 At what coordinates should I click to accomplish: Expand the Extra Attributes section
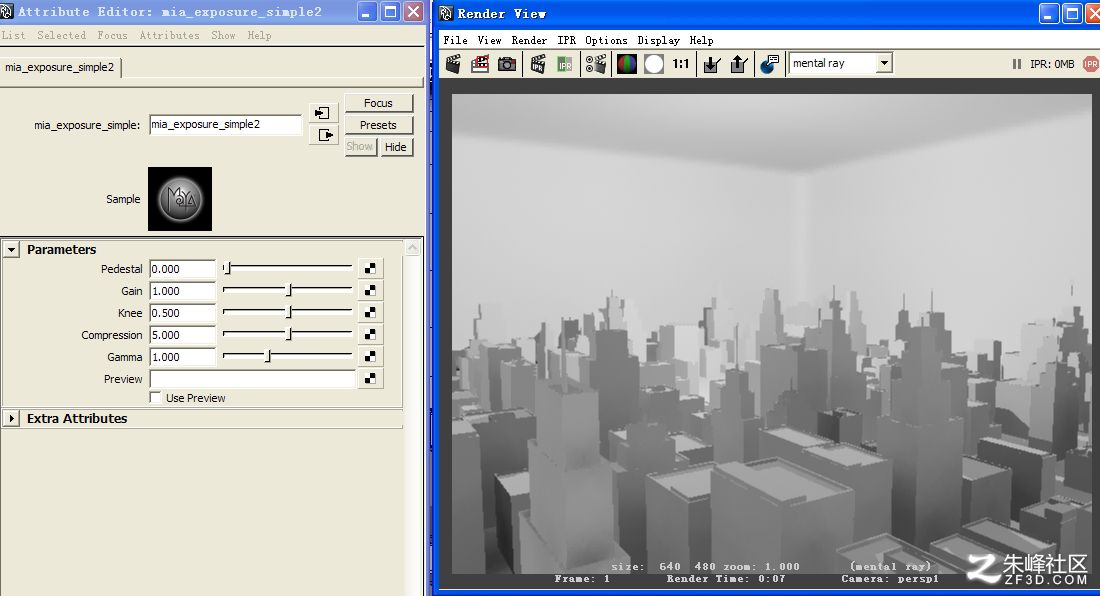coord(11,419)
